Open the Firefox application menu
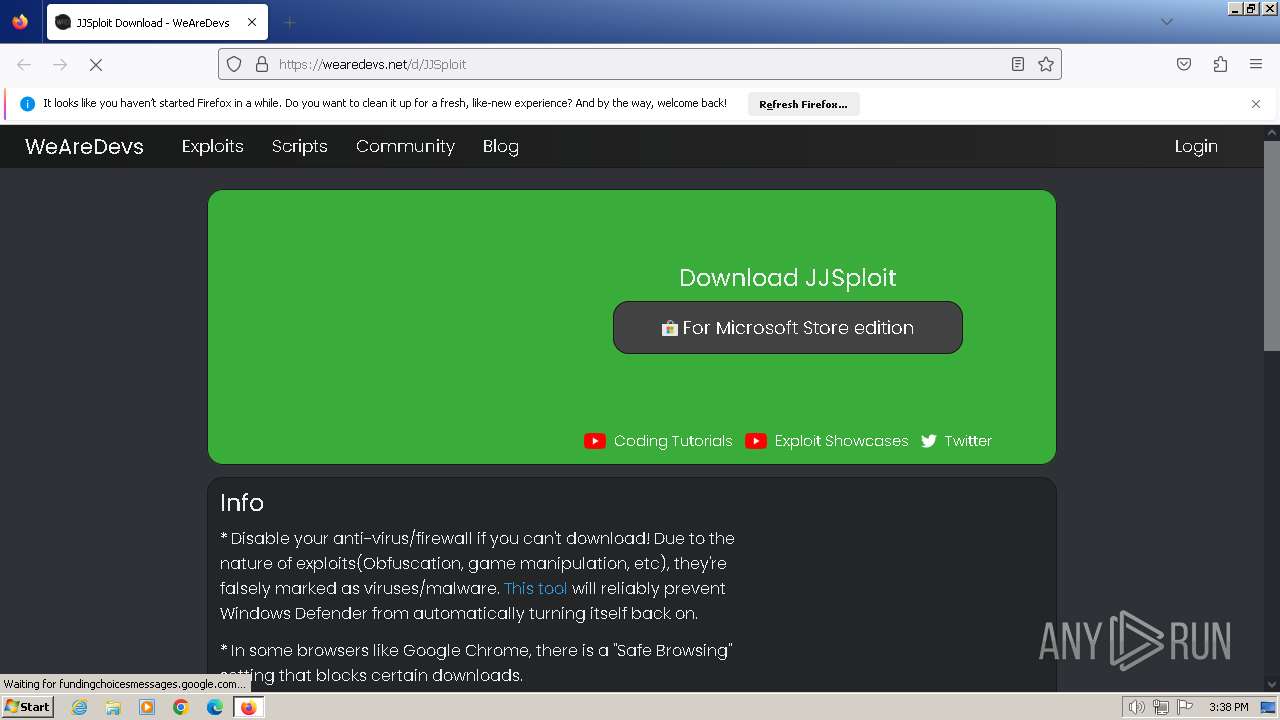Image resolution: width=1280 pixels, height=720 pixels. coord(1256,64)
